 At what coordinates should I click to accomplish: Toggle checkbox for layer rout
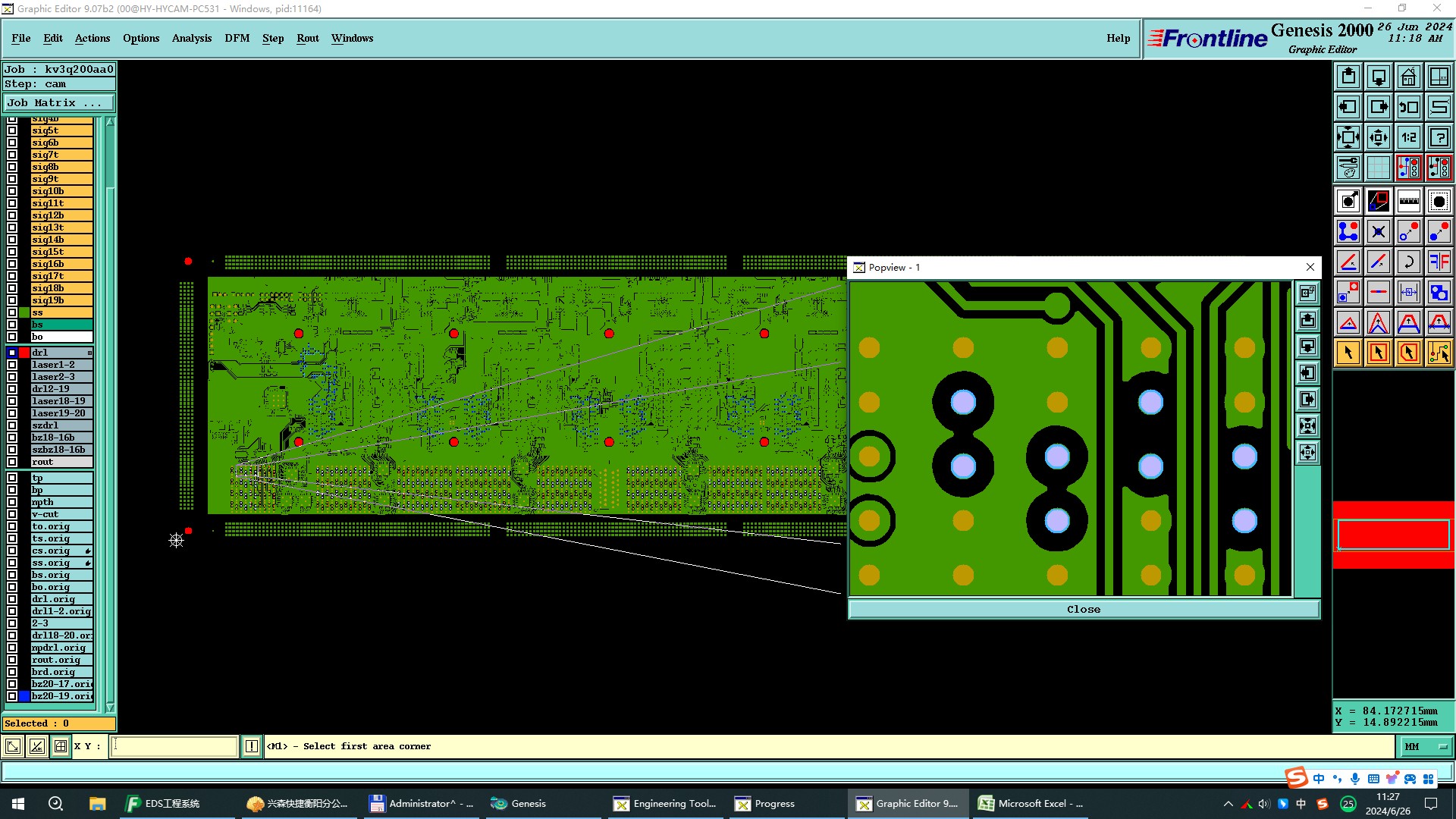[12, 462]
